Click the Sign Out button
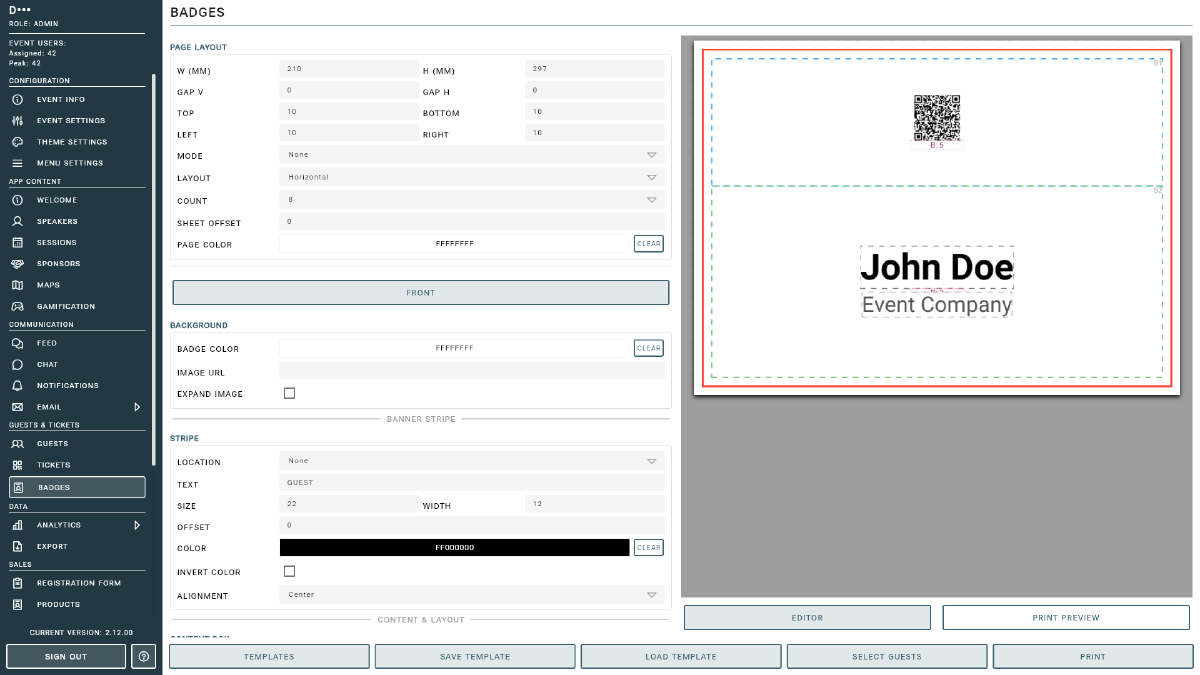Viewport: 1200px width, 675px height. point(66,657)
